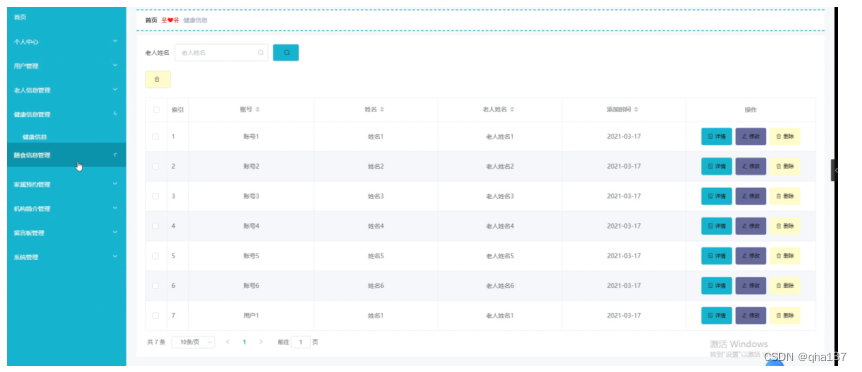
Task: Click 删除 for row 账号6
Action: pos(784,286)
